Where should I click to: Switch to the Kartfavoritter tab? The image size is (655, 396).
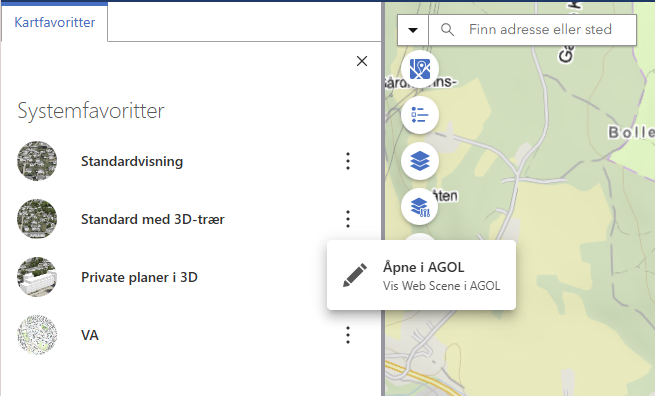pyautogui.click(x=54, y=22)
